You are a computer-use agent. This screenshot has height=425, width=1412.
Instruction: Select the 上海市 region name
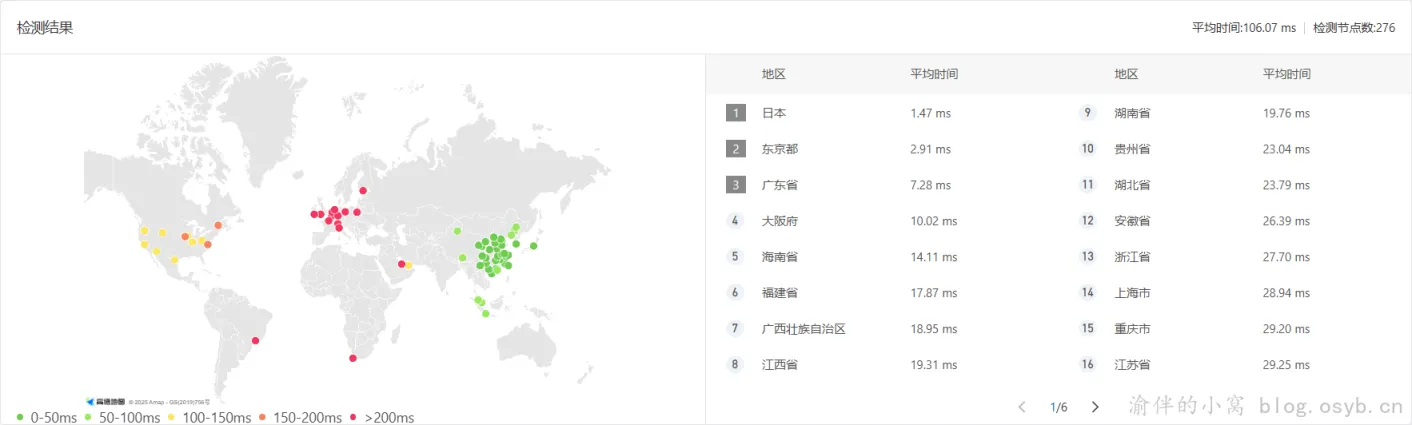pos(1133,293)
